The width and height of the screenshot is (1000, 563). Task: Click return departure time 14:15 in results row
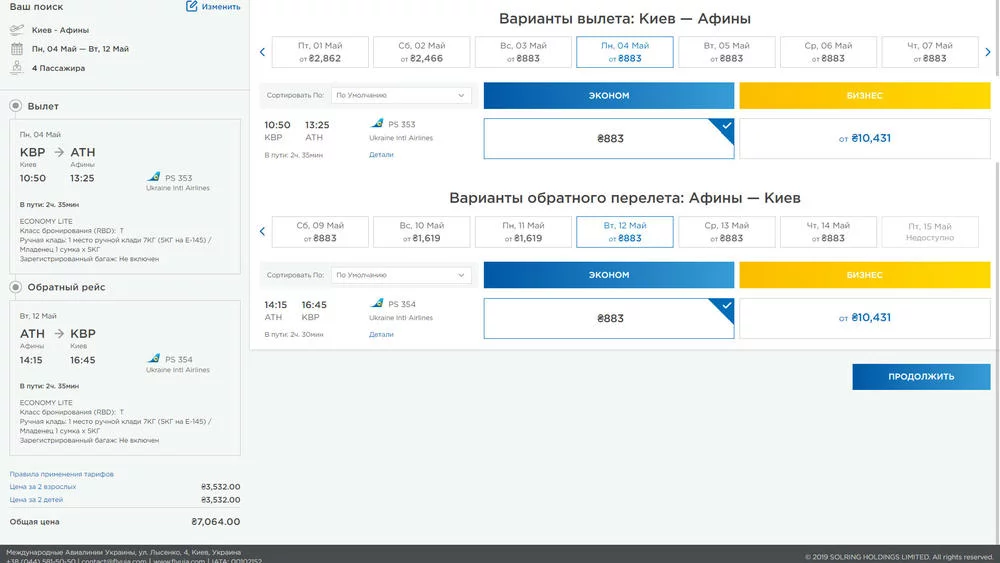click(276, 305)
